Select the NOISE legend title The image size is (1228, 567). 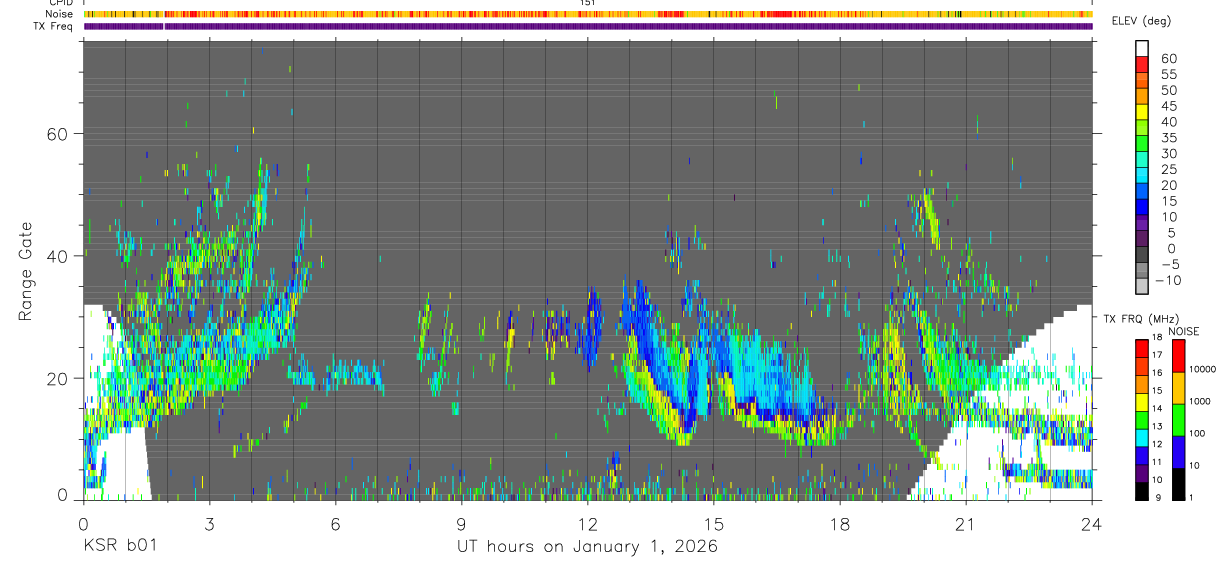1183,331
